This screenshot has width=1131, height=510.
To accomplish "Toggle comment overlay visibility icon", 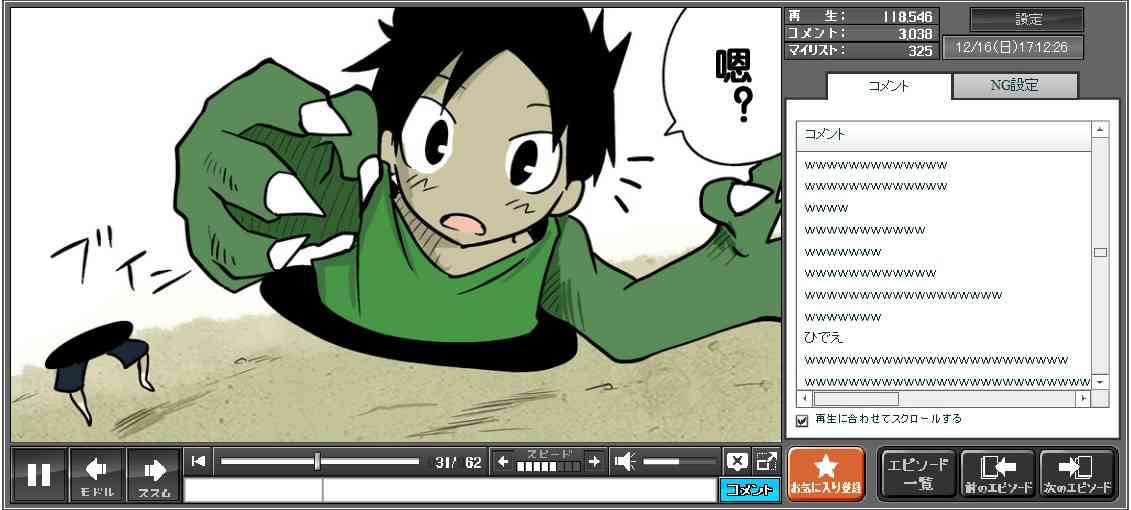I will [736, 461].
